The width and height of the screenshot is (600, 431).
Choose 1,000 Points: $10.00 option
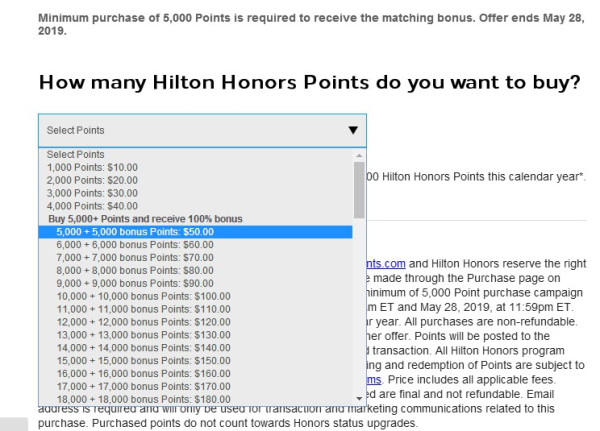89,168
